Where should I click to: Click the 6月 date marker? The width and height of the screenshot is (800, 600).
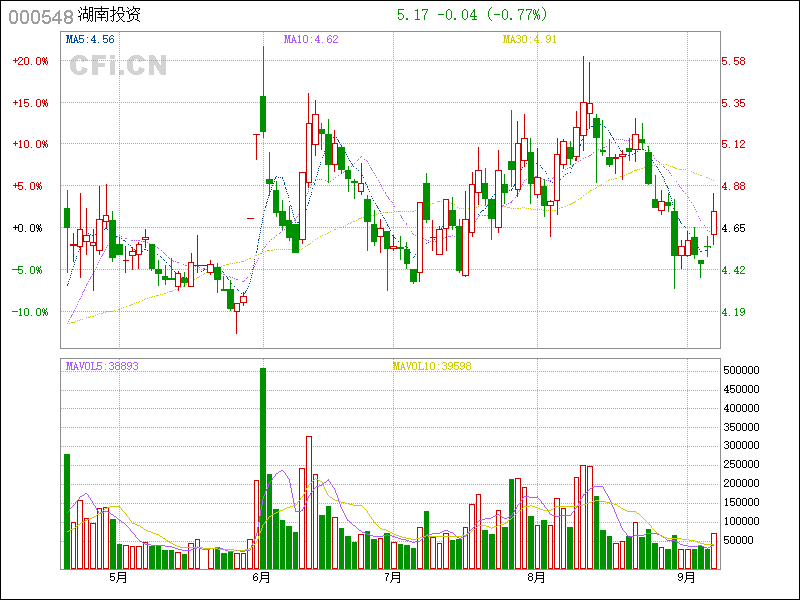[262, 577]
